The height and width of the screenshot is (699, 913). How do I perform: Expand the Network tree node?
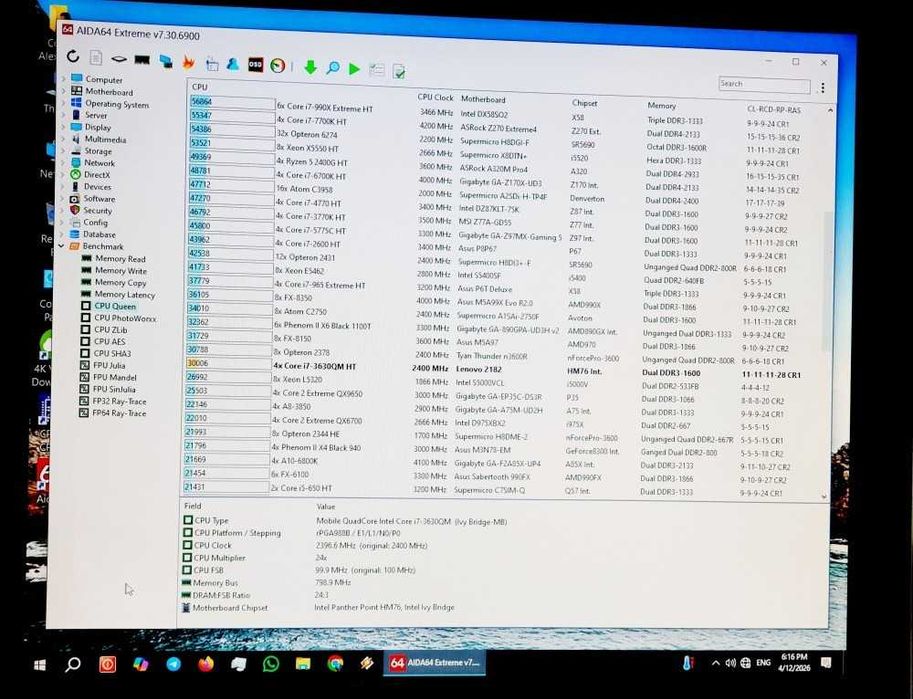(x=63, y=163)
